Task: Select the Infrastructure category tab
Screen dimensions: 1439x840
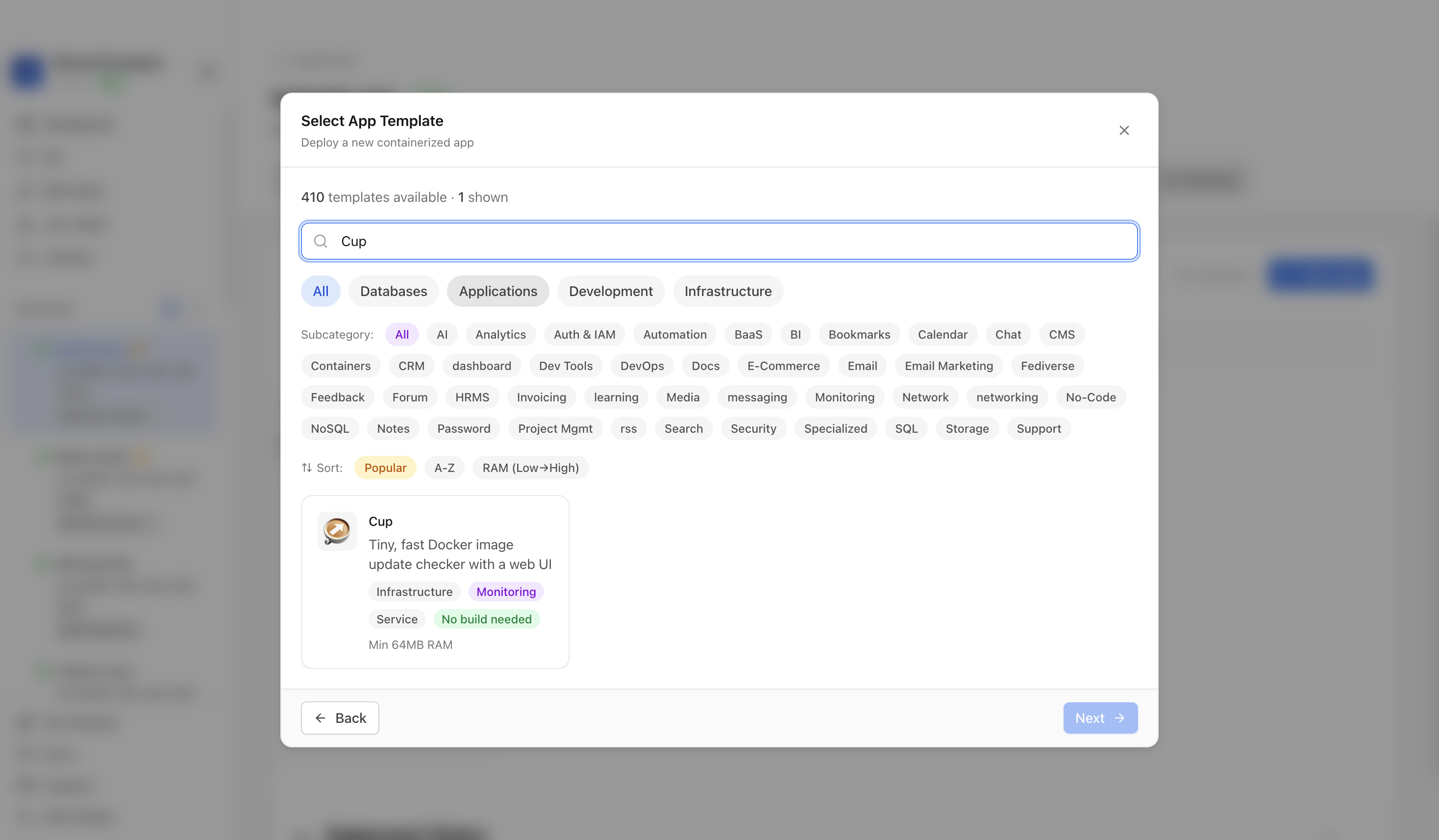Action: click(728, 291)
